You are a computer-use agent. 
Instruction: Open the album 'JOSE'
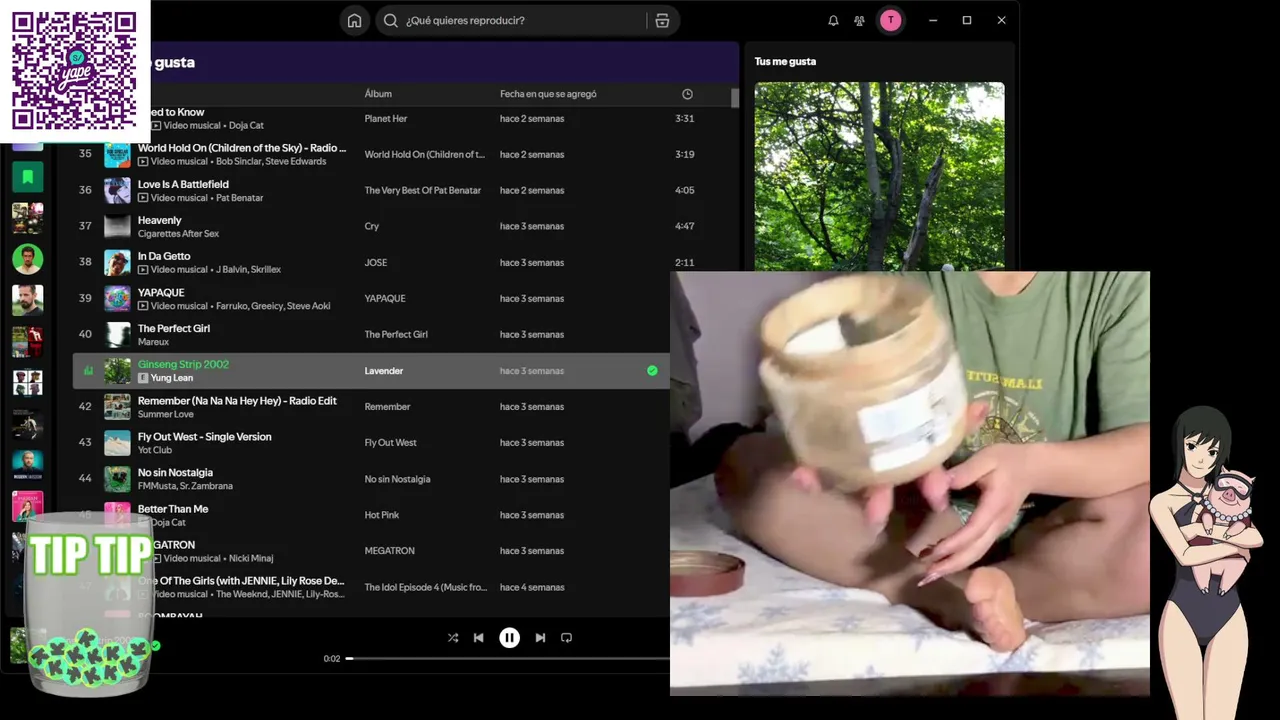coord(376,263)
